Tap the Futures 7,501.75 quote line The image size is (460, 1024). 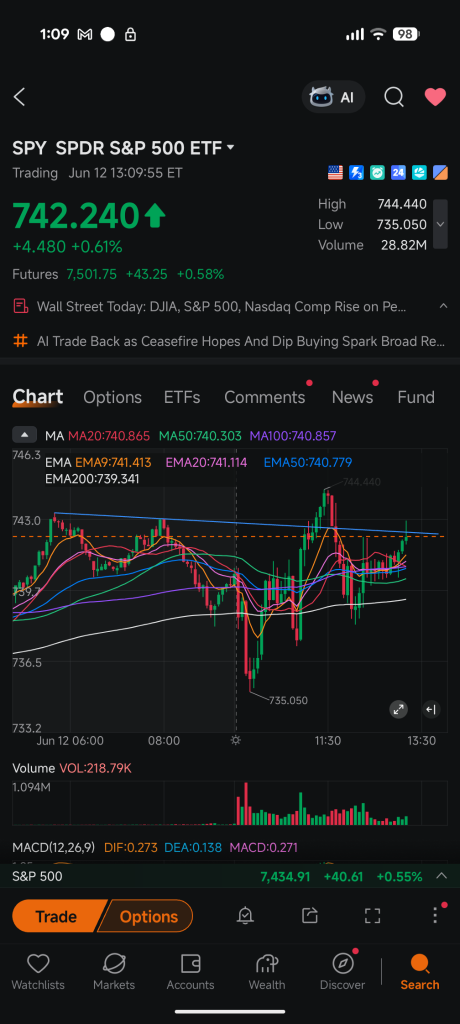click(x=118, y=274)
